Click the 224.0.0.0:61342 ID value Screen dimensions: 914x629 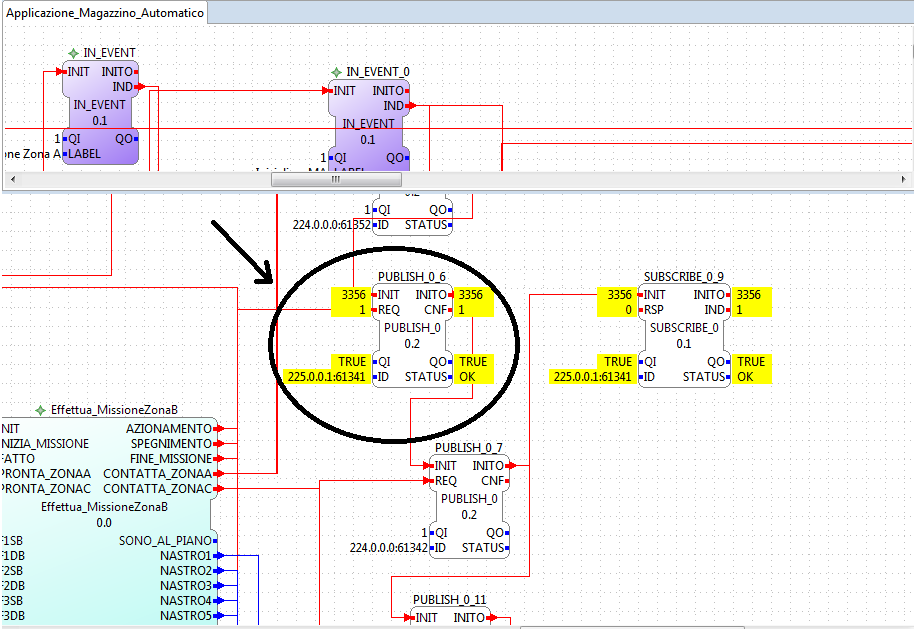click(x=389, y=548)
